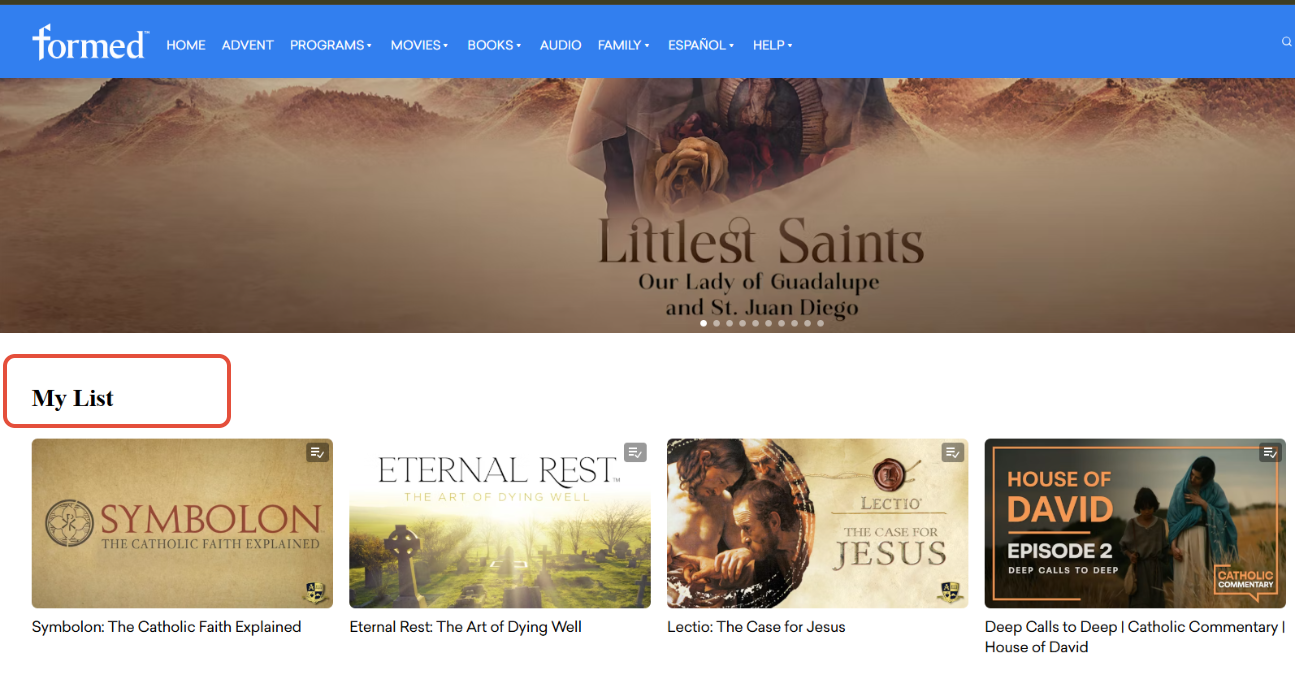Expand the MOVIES dropdown menu
1295x679 pixels.
point(419,45)
